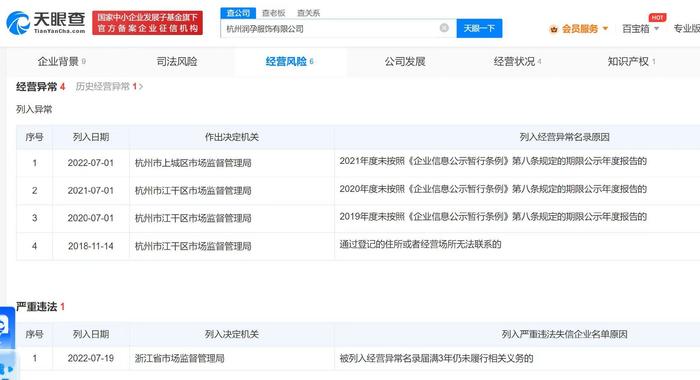Click 杭州市江干区市场监督管理局 in row 3
700x380 pixels.
[193, 218]
